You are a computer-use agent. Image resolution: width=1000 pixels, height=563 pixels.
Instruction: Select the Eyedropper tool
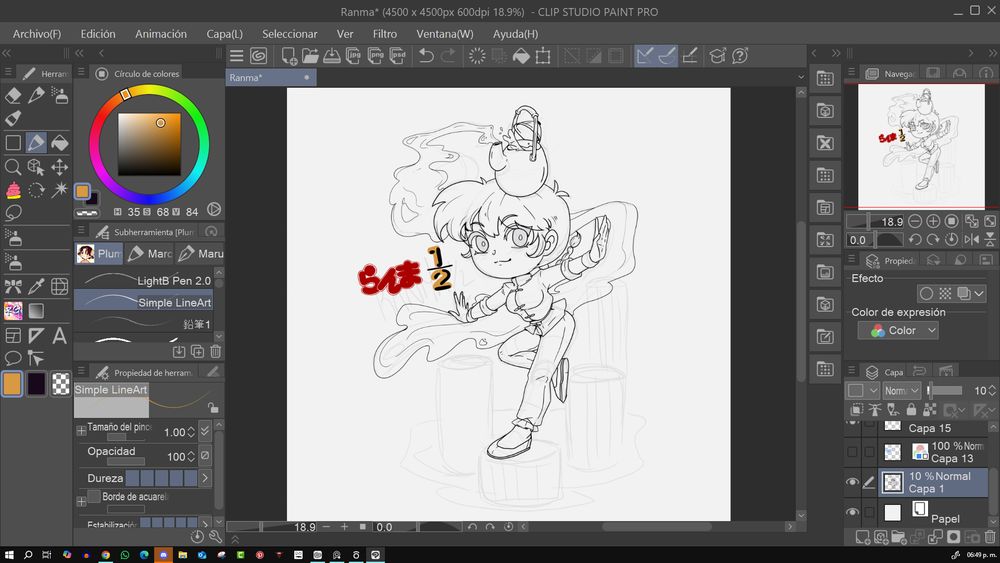[36, 286]
